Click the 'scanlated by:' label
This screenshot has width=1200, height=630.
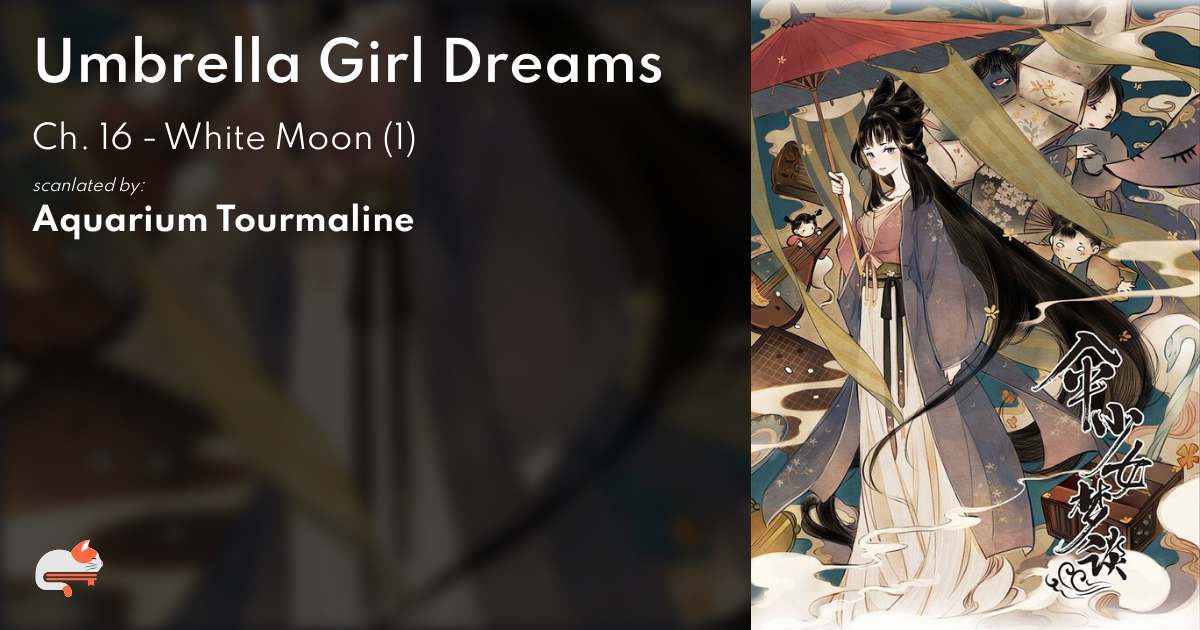click(x=89, y=185)
